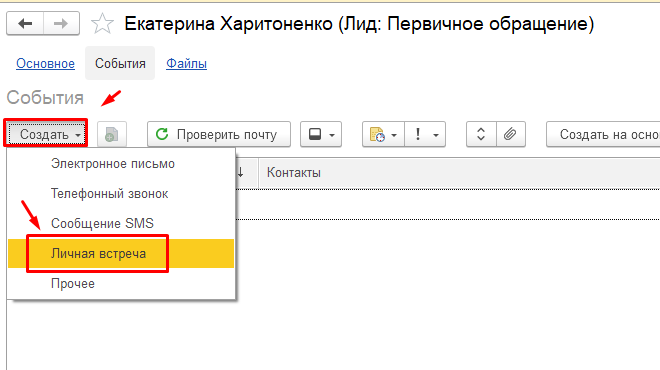
Task: Choose Электронное письмо from the menu
Action: pos(121,164)
